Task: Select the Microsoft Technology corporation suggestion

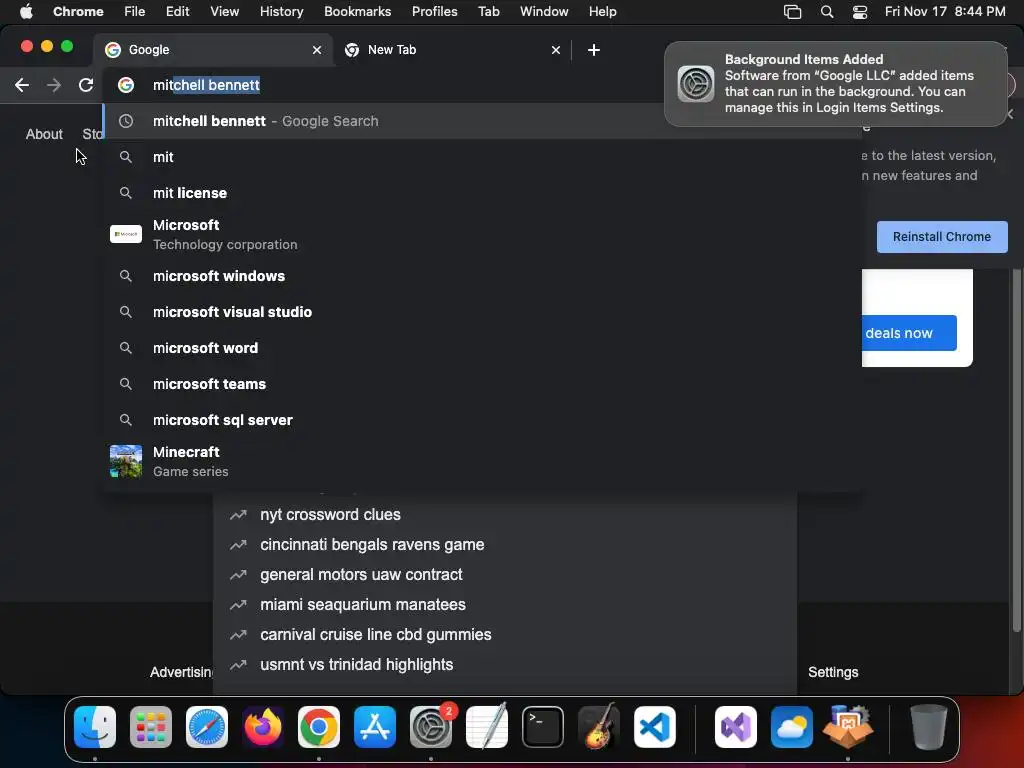Action: (482, 234)
